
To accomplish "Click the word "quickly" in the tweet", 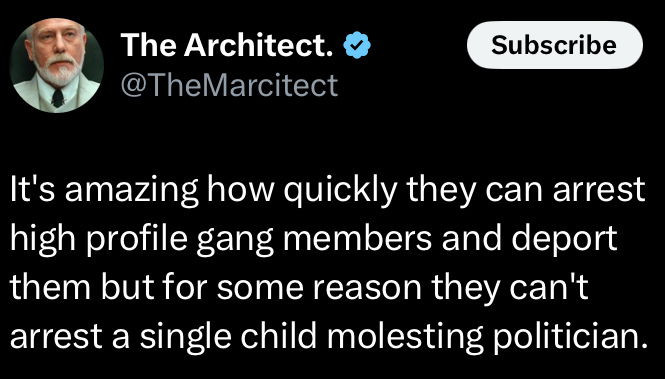I will coord(340,192).
